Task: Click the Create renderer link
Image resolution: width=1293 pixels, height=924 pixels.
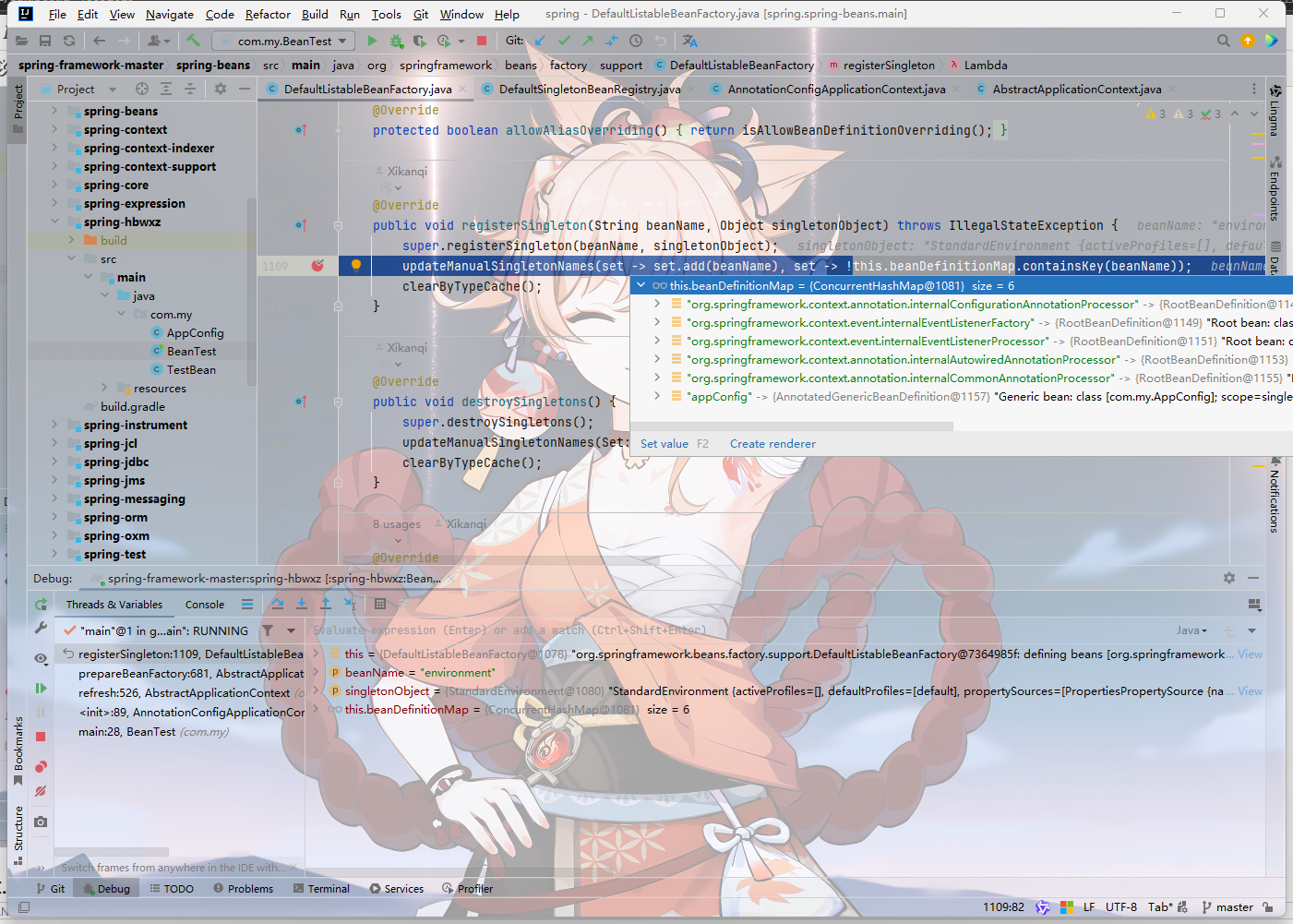Action: click(772, 443)
